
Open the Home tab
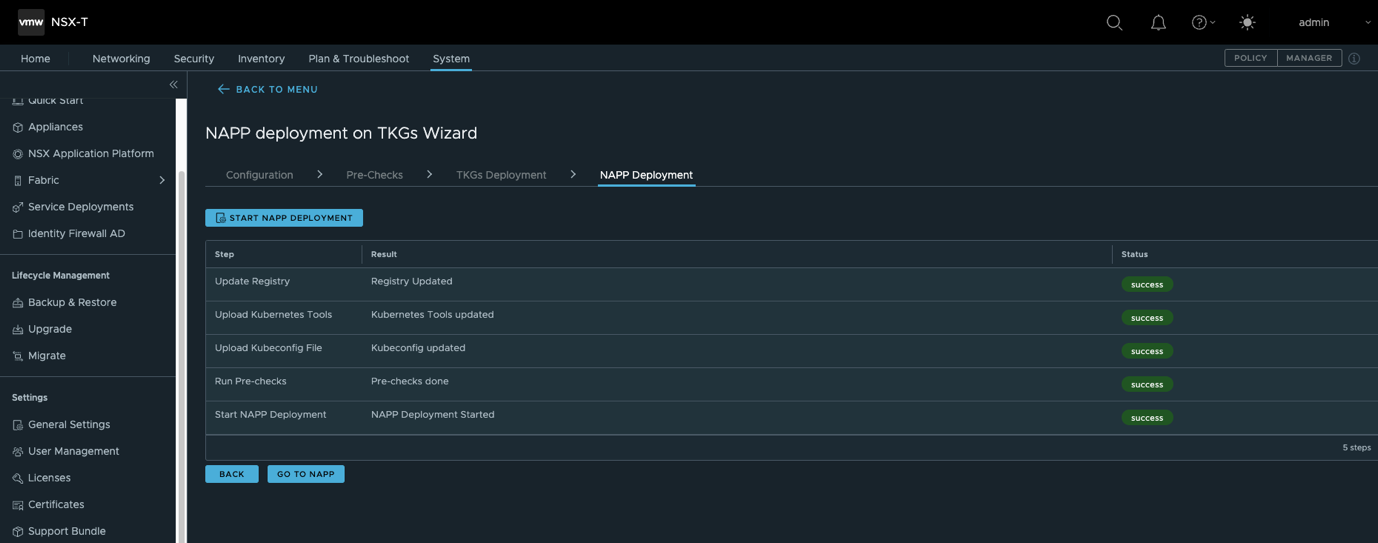tap(35, 59)
